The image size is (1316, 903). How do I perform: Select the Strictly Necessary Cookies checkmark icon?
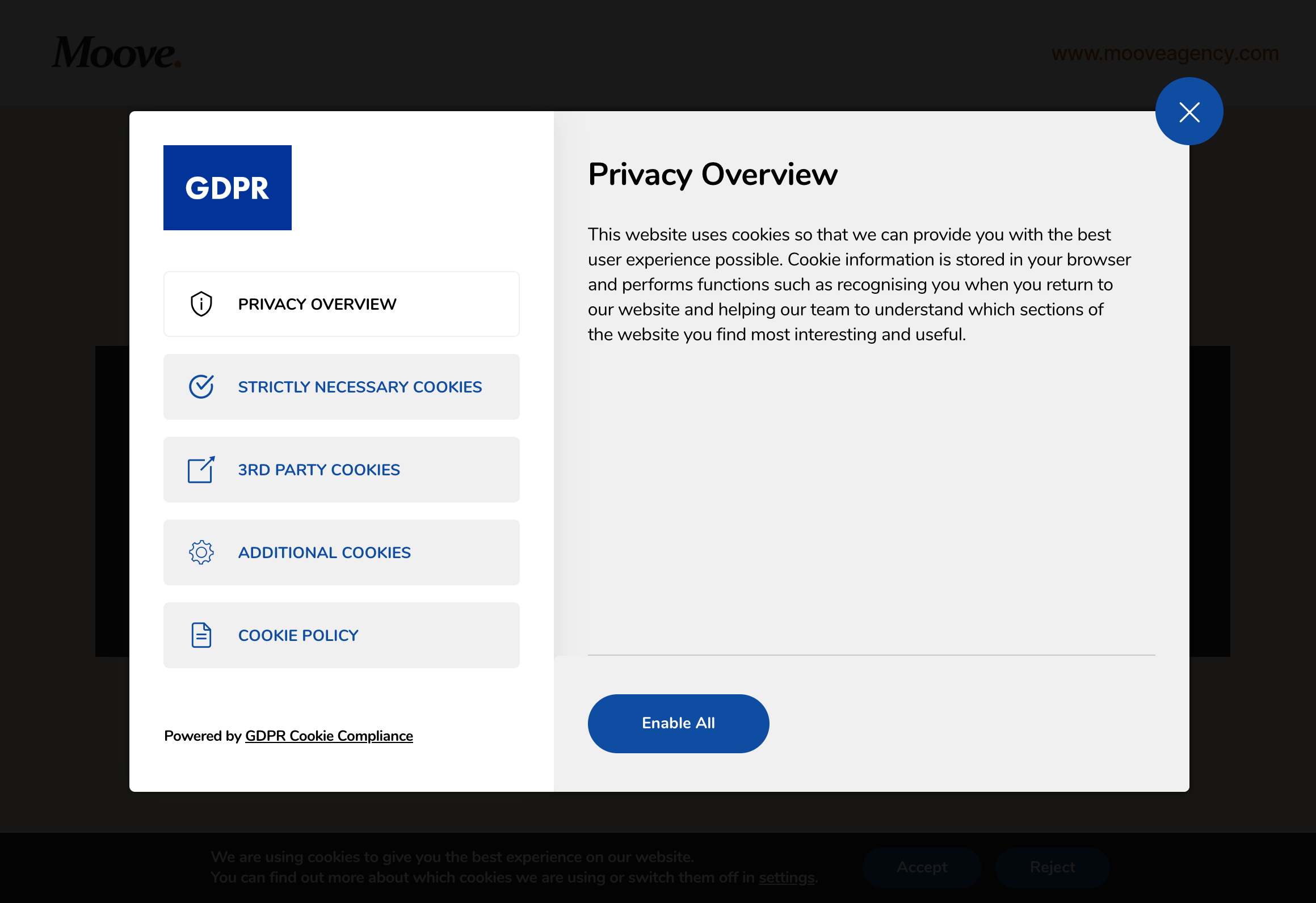200,386
